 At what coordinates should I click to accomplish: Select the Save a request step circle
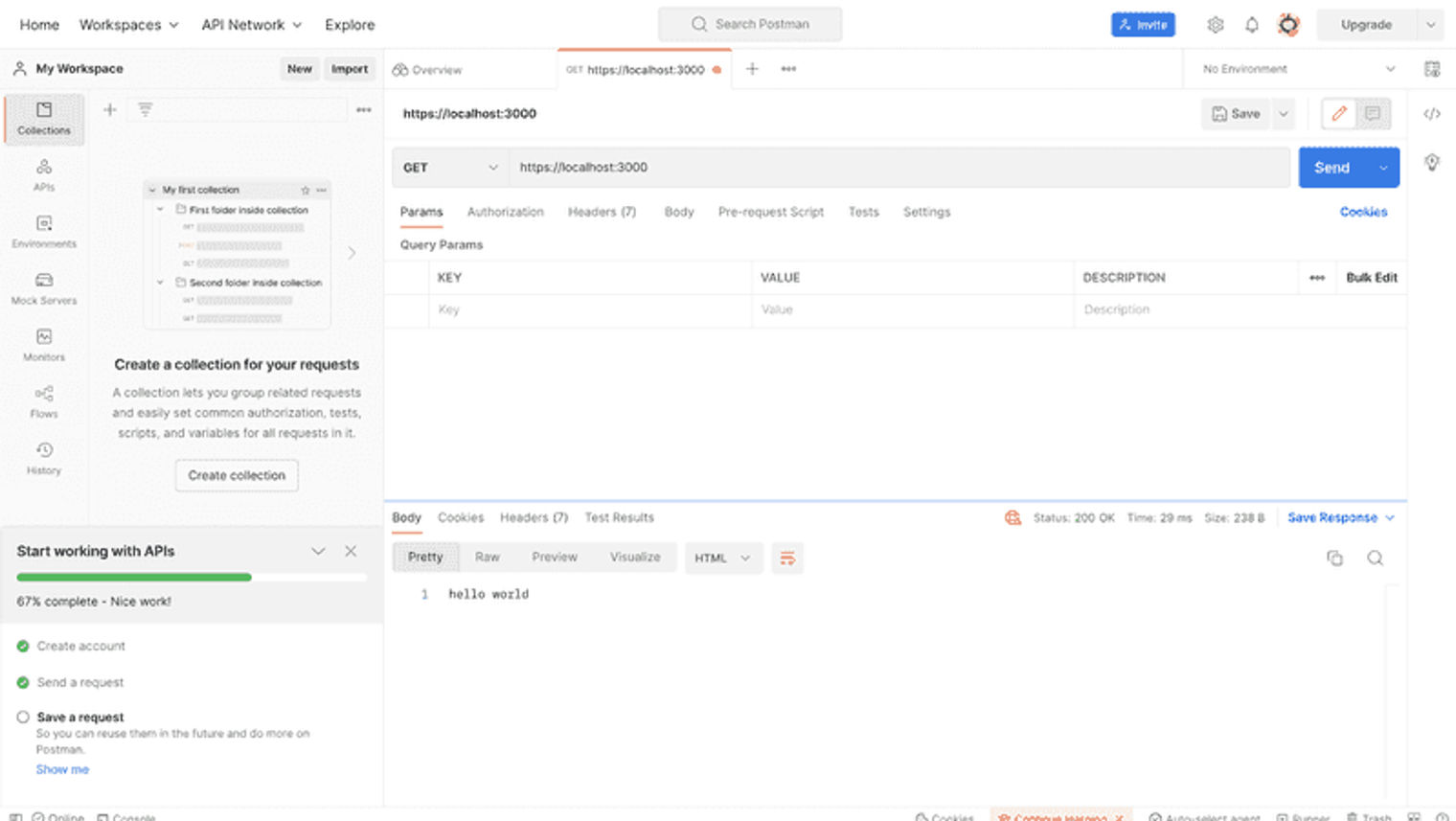coord(23,717)
